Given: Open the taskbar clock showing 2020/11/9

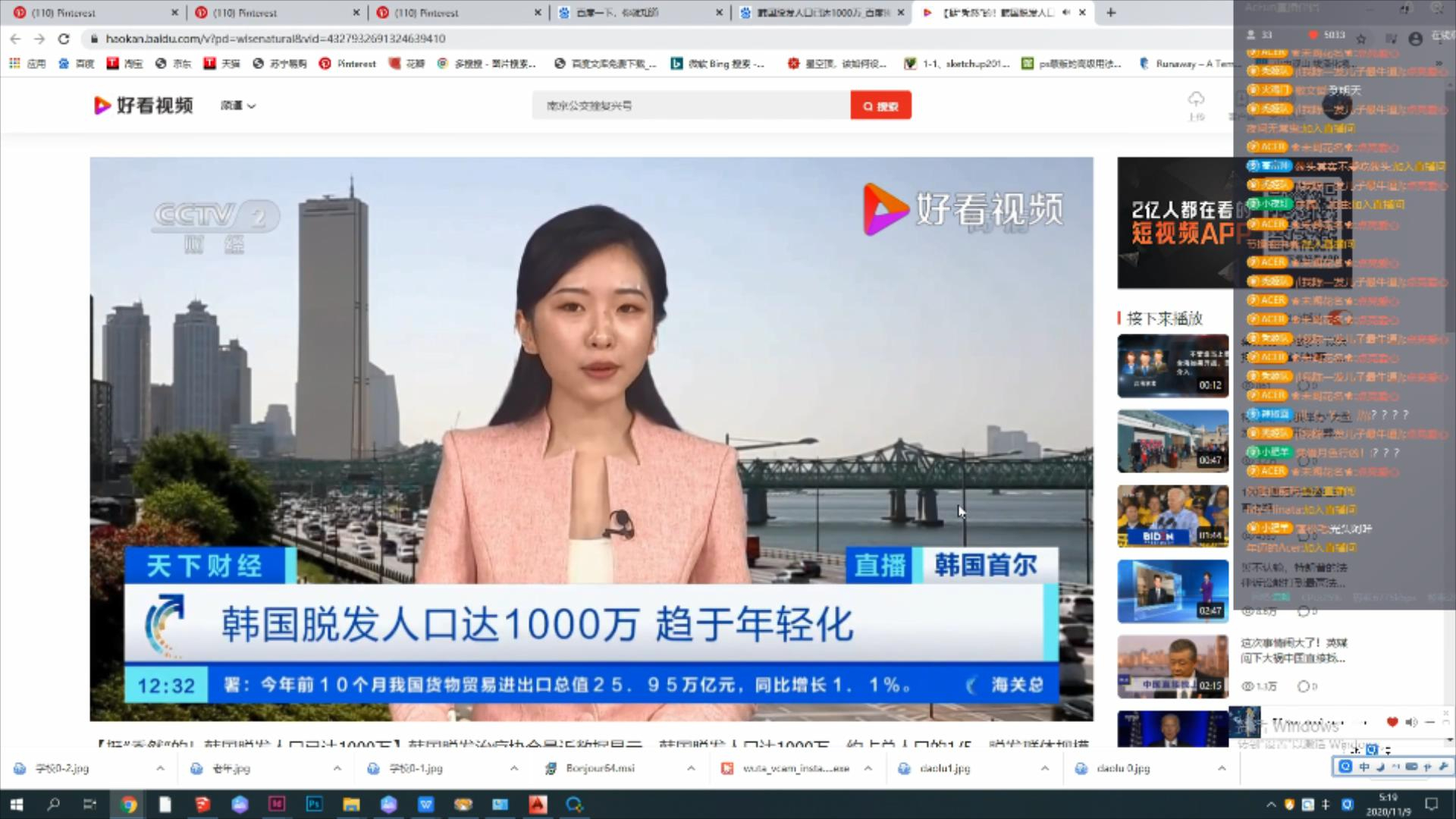Looking at the screenshot, I should pos(1388,804).
